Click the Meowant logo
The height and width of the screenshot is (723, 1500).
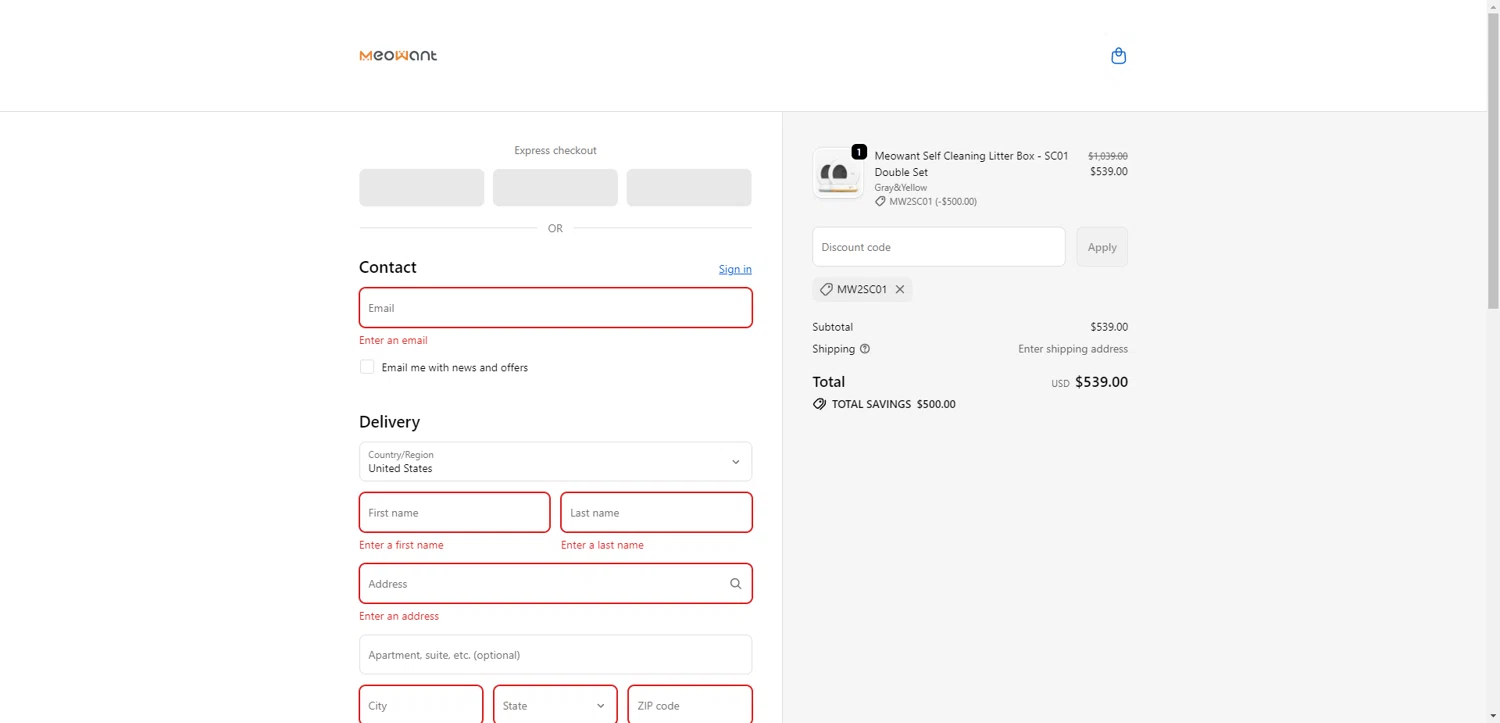tap(398, 56)
